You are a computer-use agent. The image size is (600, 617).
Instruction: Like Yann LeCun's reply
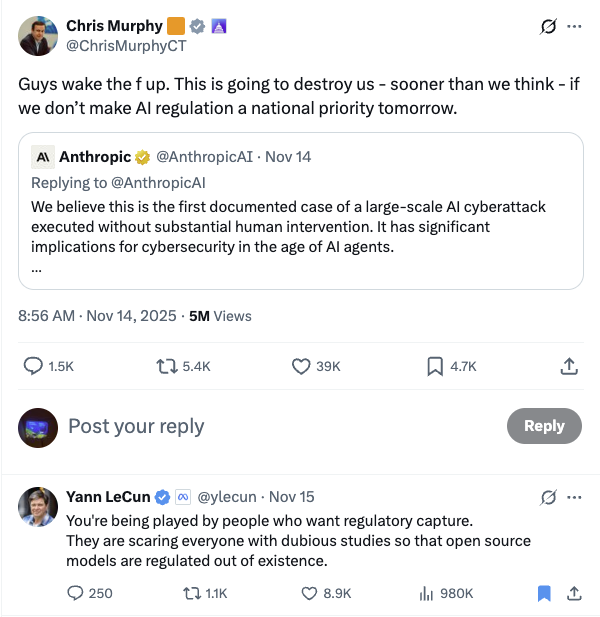(309, 593)
